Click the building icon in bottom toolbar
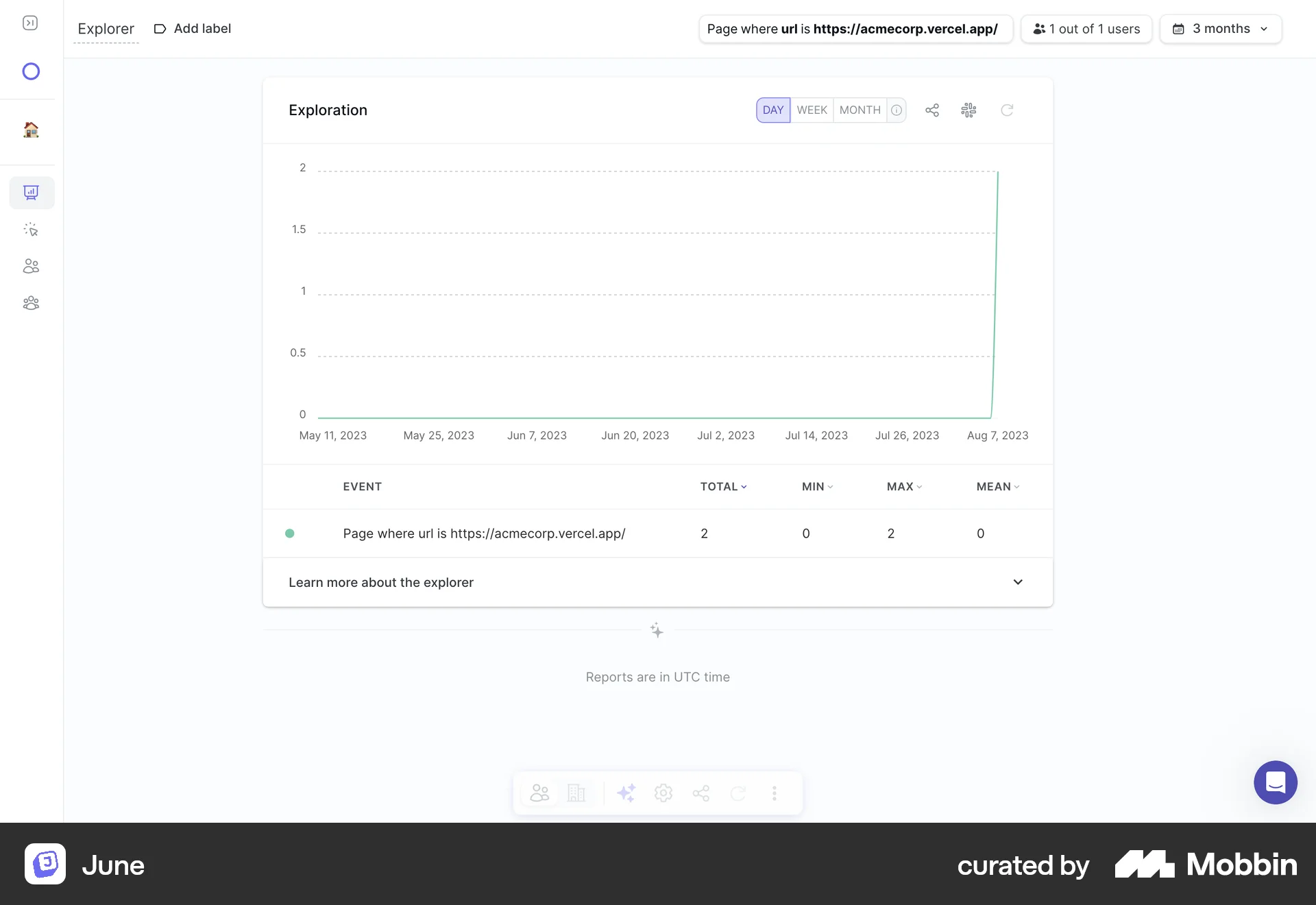 [576, 793]
